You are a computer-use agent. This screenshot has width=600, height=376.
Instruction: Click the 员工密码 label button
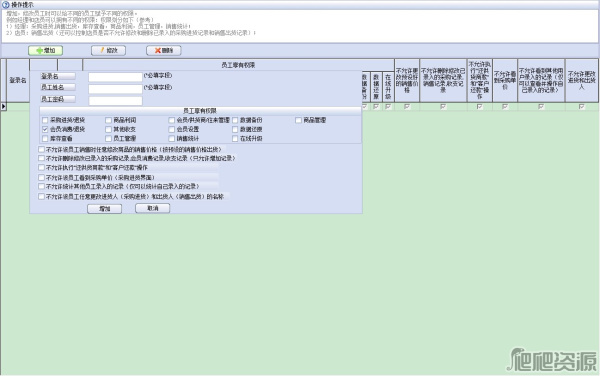tap(58, 99)
